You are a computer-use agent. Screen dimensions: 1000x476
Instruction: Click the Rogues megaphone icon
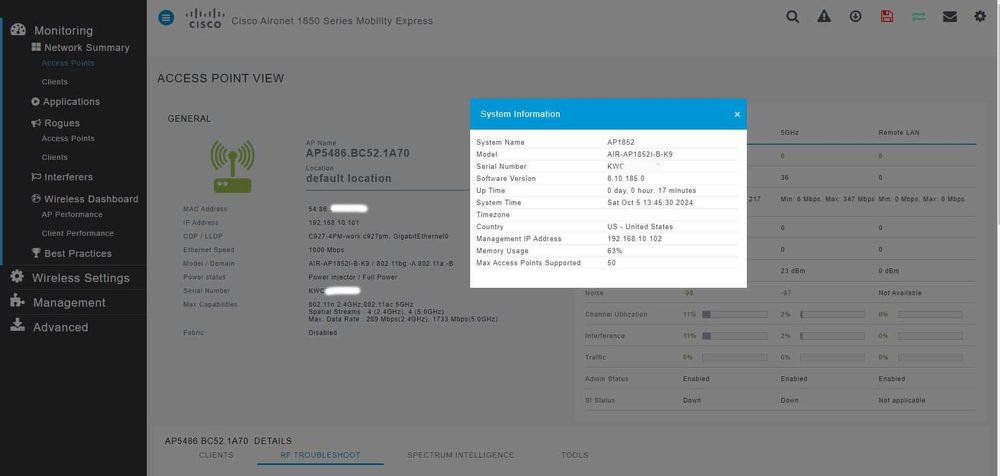pos(36,123)
